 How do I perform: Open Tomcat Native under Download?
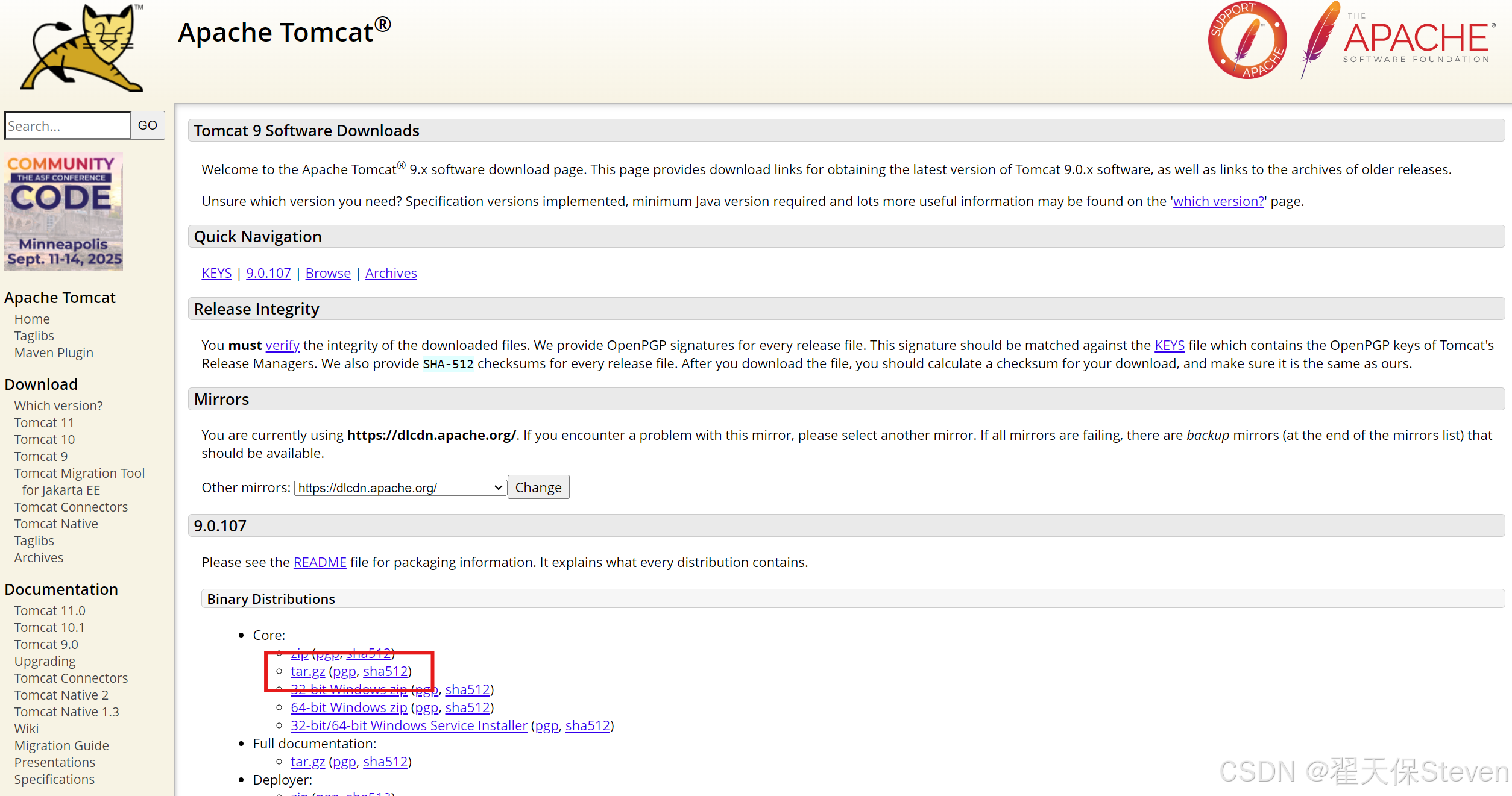pos(56,524)
